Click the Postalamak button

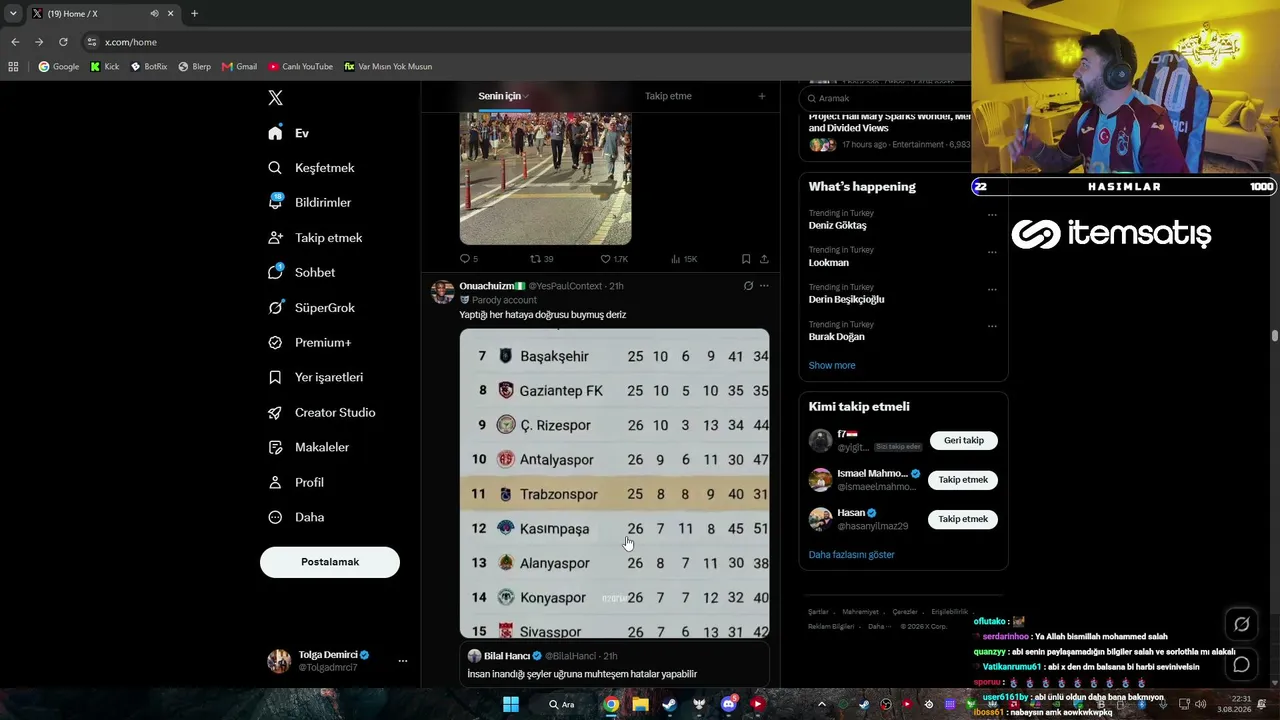coord(330,562)
